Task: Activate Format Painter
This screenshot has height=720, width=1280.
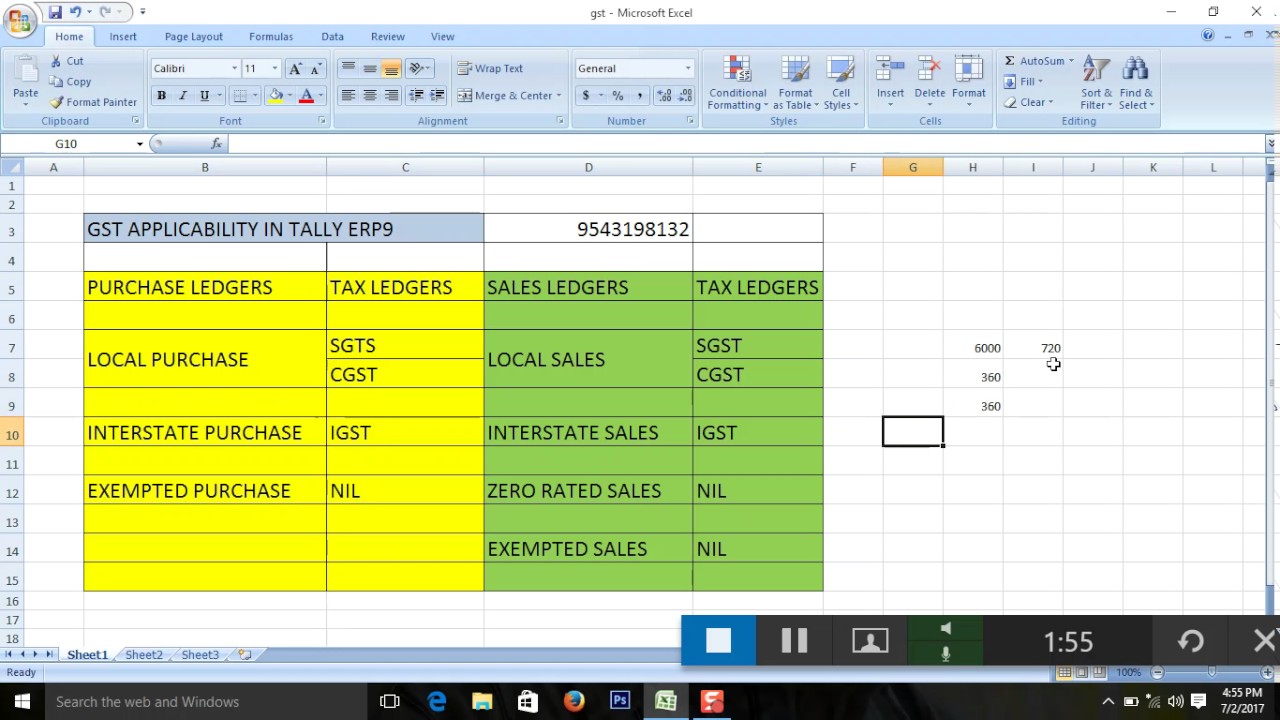Action: 93,102
